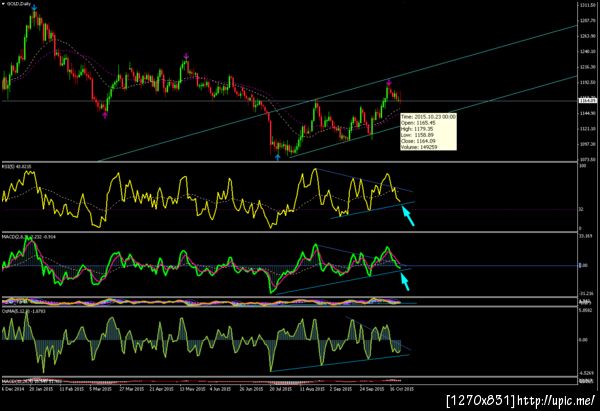Image resolution: width=600 pixels, height=411 pixels.
Task: Click the 1144.90 price axis label
Action: (x=587, y=113)
